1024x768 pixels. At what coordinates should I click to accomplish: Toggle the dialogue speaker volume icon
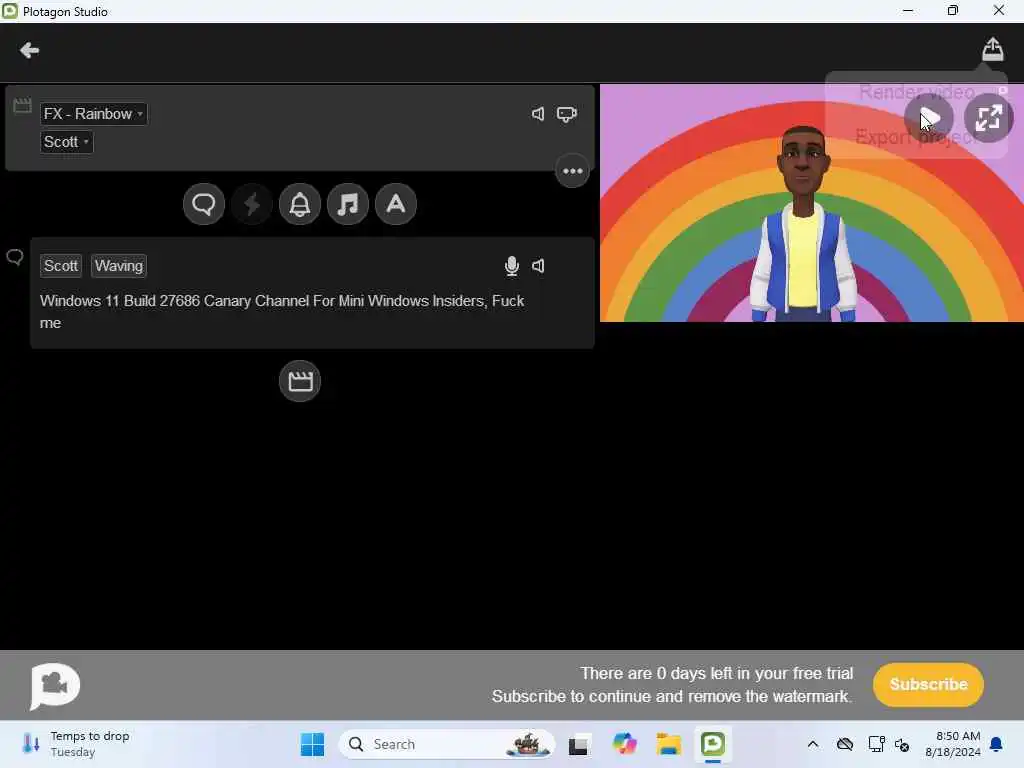click(x=538, y=266)
